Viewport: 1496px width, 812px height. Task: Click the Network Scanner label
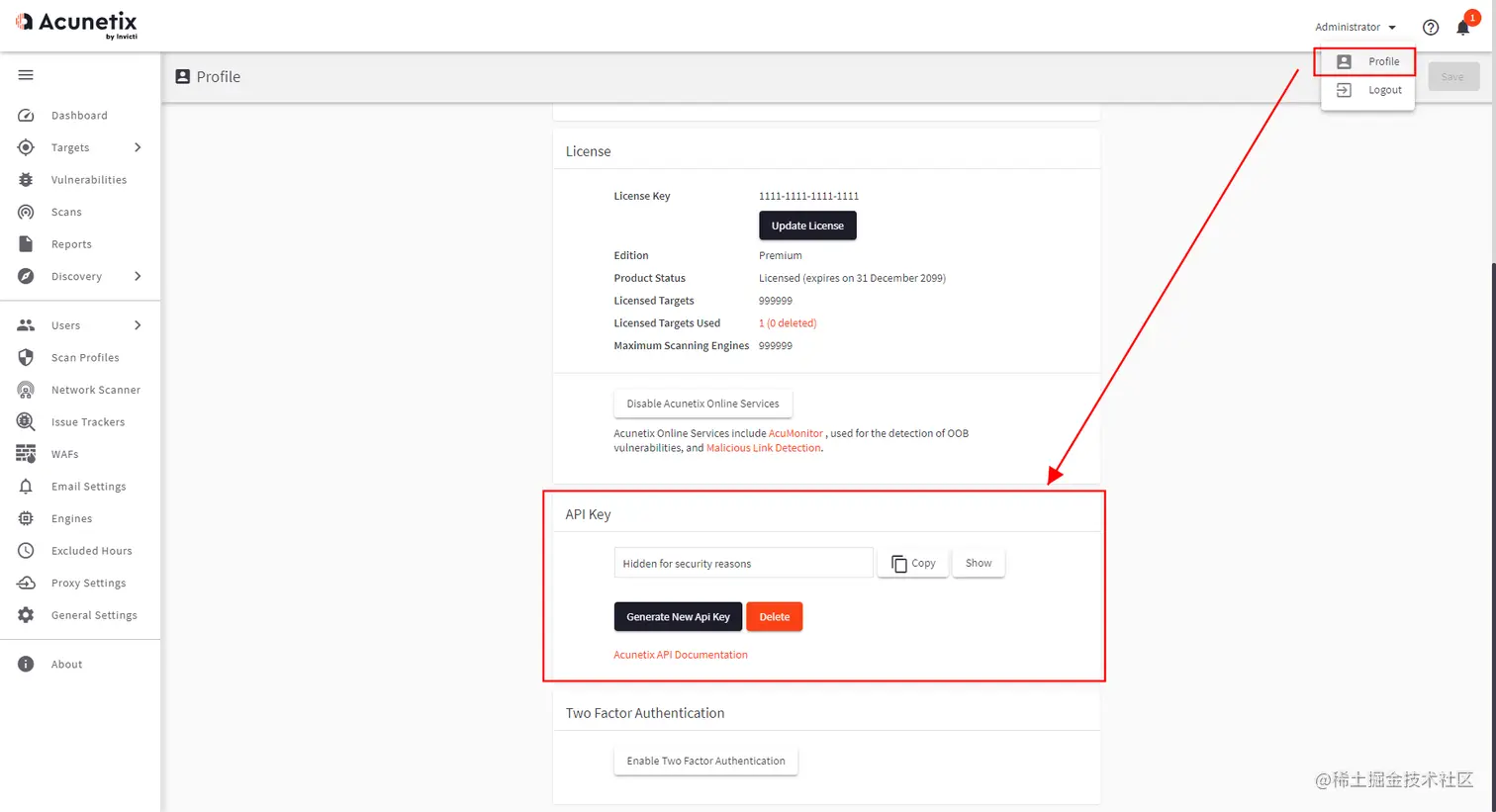click(x=96, y=390)
